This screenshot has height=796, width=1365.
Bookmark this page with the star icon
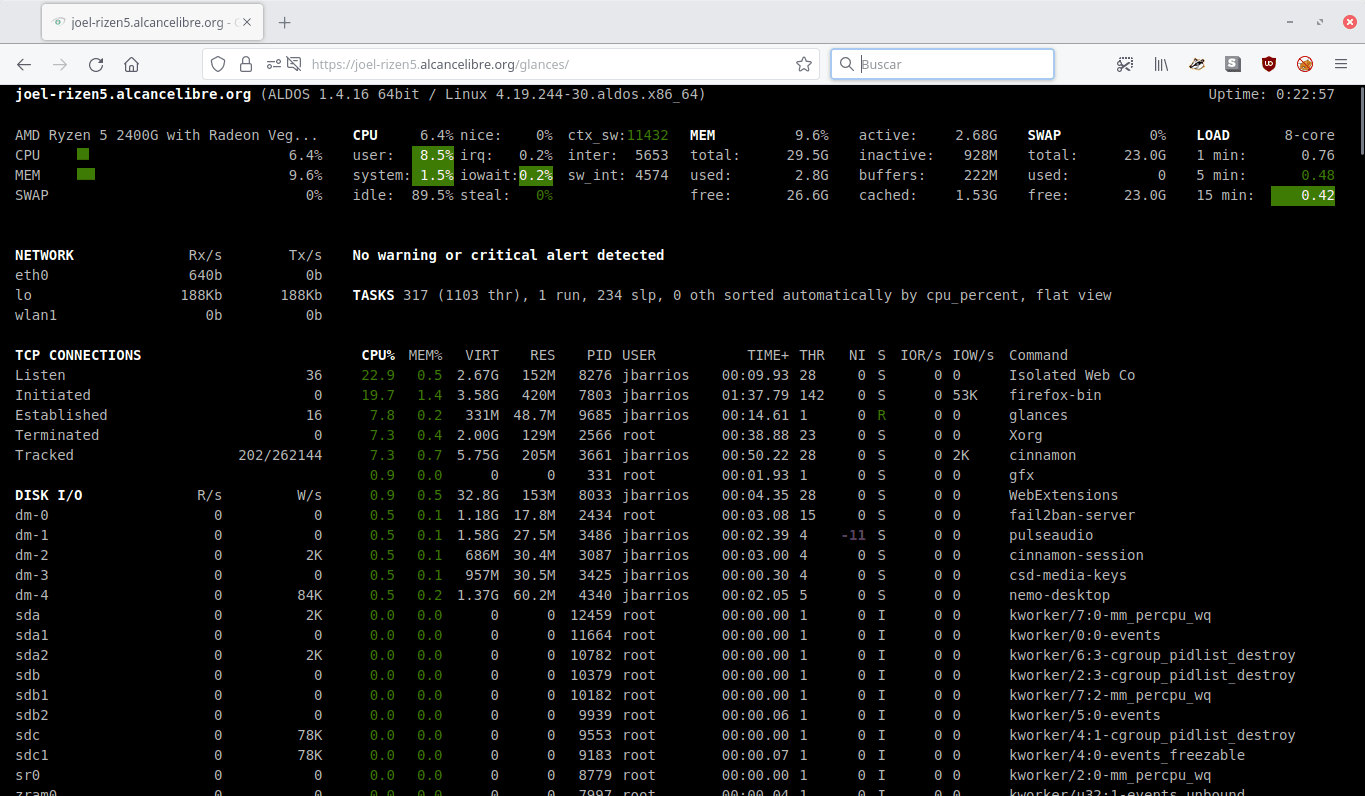803,64
